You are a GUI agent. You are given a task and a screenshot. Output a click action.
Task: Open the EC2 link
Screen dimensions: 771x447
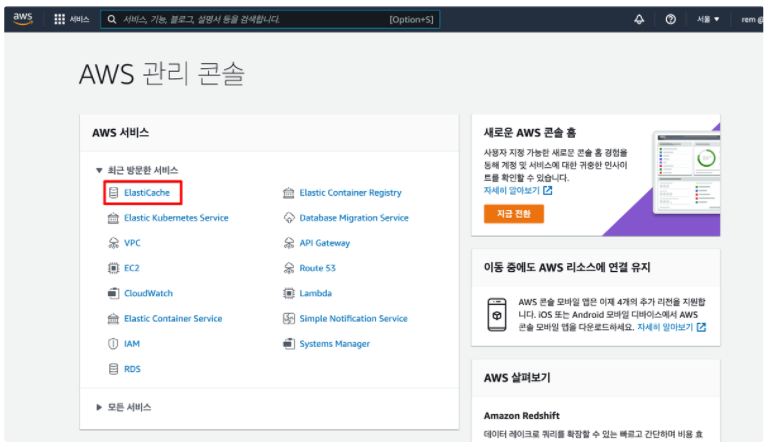132,268
